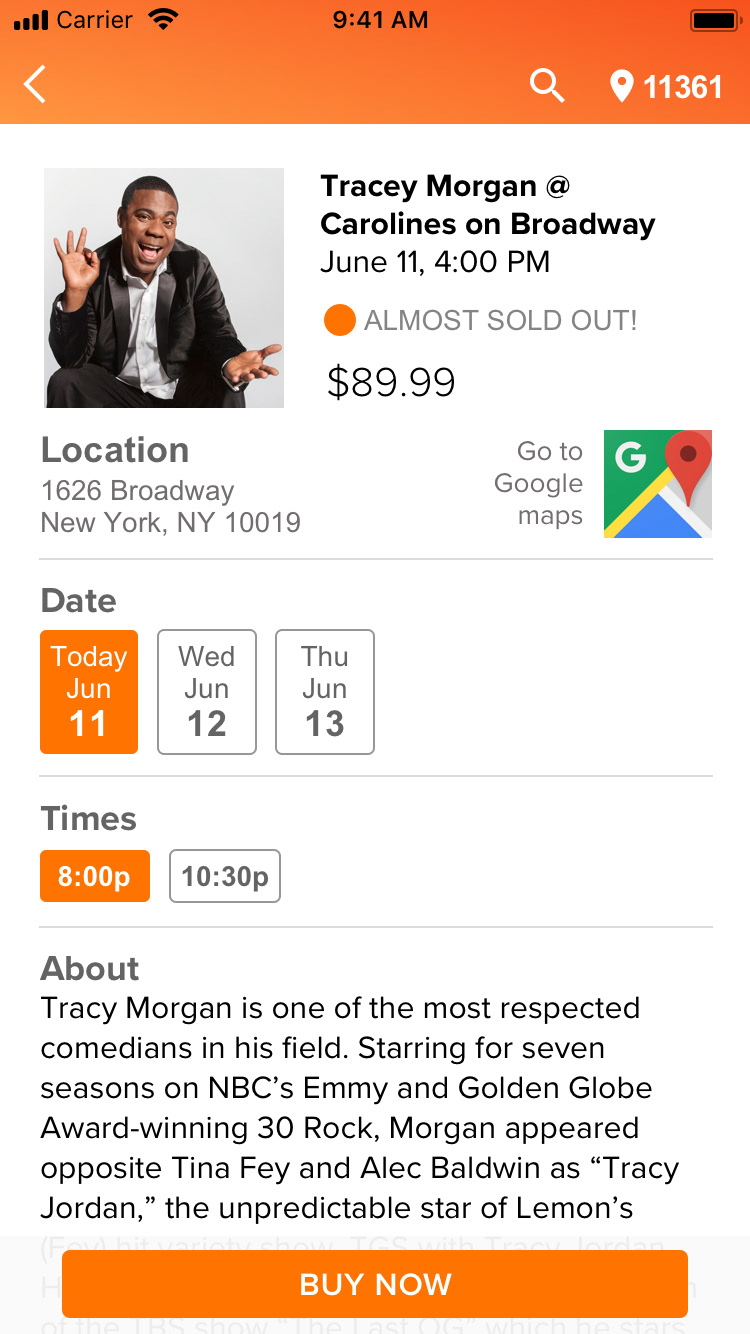Select Thu Jun 13 date
Viewport: 750px width, 1334px height.
(x=325, y=691)
